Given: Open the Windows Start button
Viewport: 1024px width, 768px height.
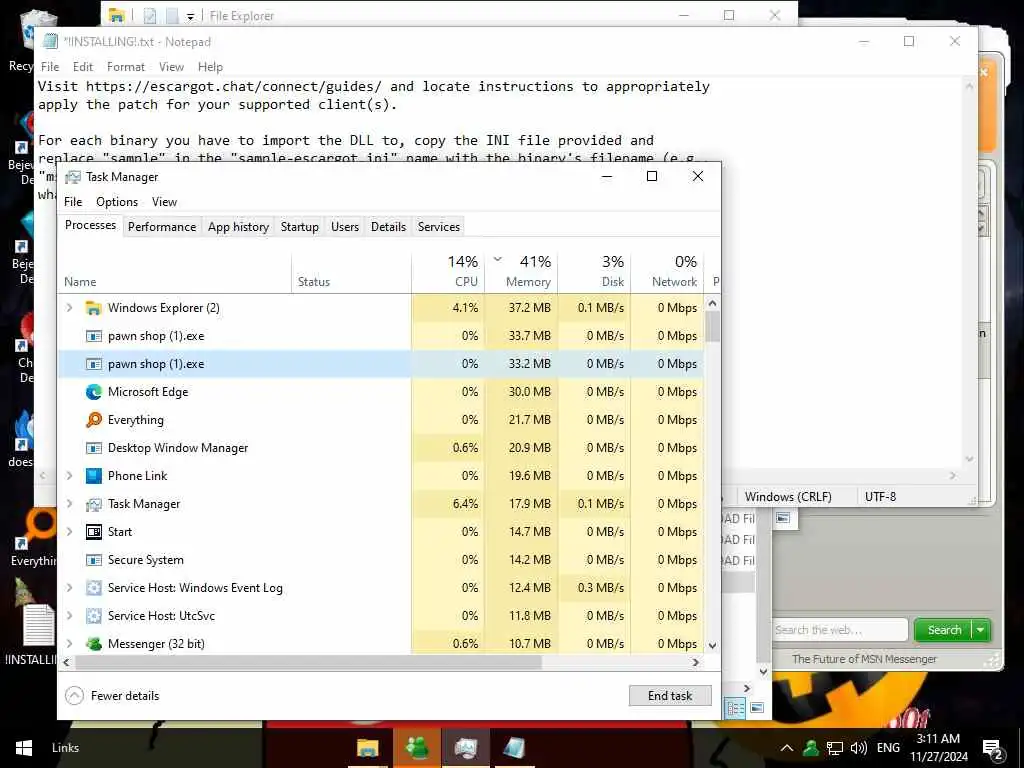Looking at the screenshot, I should click(x=24, y=748).
